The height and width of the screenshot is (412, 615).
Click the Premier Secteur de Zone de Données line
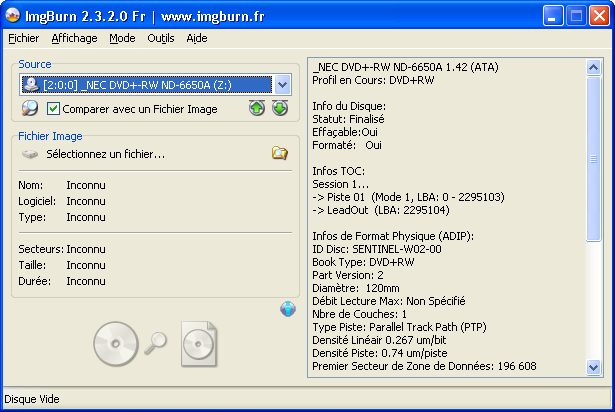(x=424, y=366)
